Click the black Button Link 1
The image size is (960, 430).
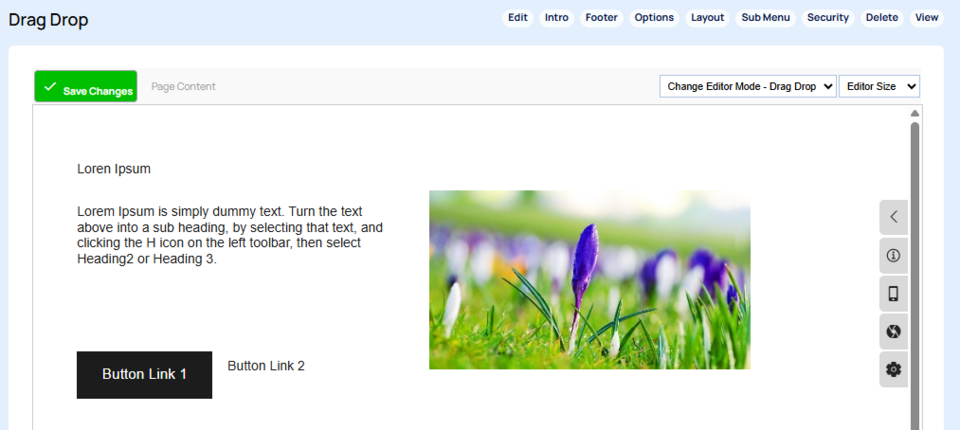click(x=144, y=375)
